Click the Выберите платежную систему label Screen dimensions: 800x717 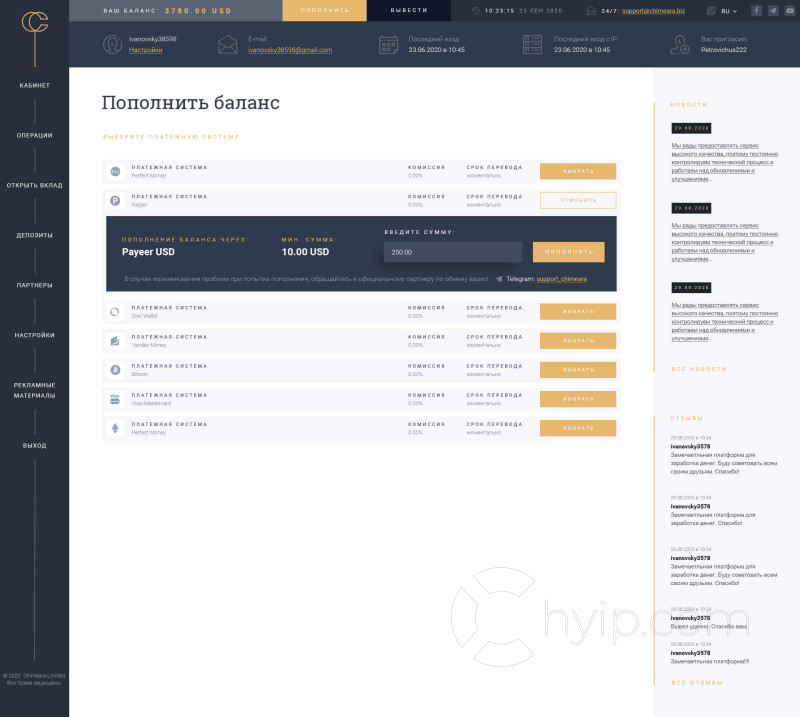click(171, 137)
